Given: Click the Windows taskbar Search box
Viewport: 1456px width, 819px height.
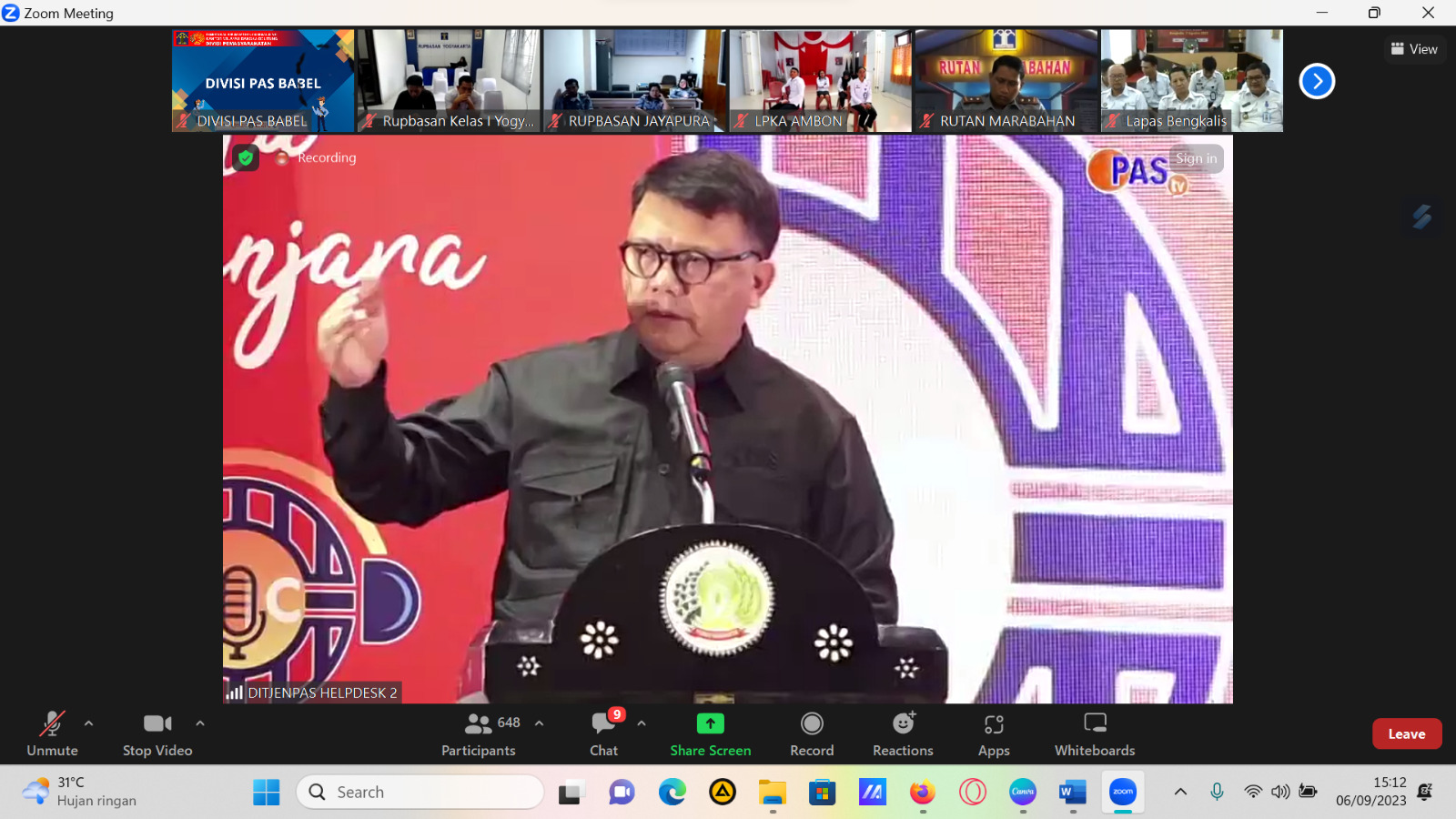Looking at the screenshot, I should 420,792.
